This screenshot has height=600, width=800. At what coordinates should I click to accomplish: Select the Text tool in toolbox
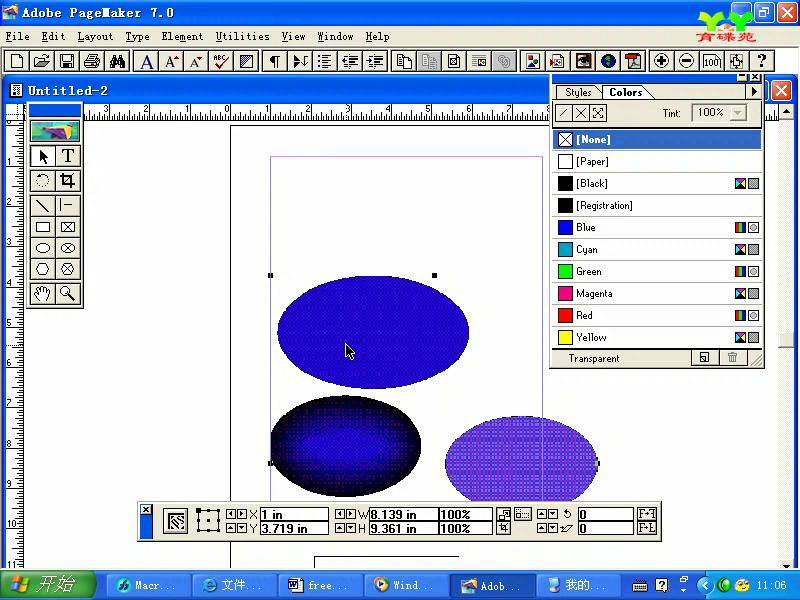(68, 156)
